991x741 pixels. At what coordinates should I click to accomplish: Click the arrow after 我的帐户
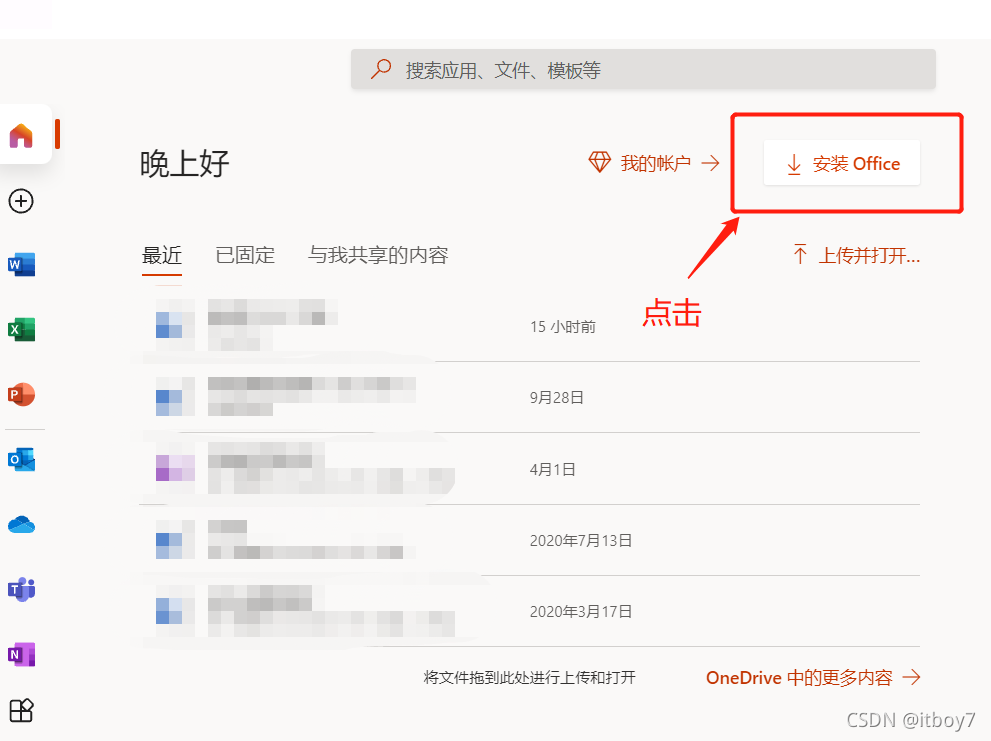[x=710, y=163]
